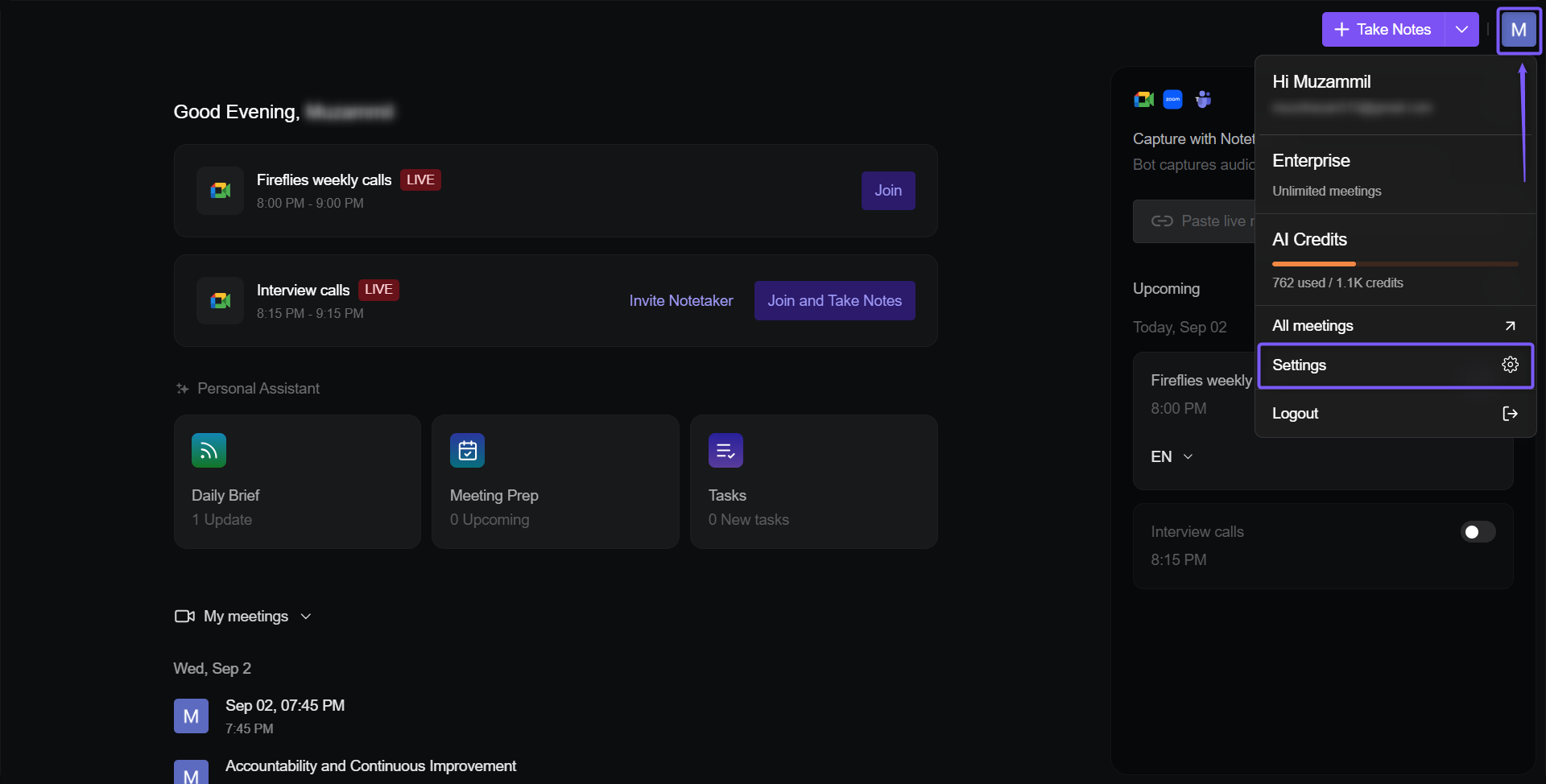
Task: Click the Paste live meeting link field
Action: pos(1195,221)
